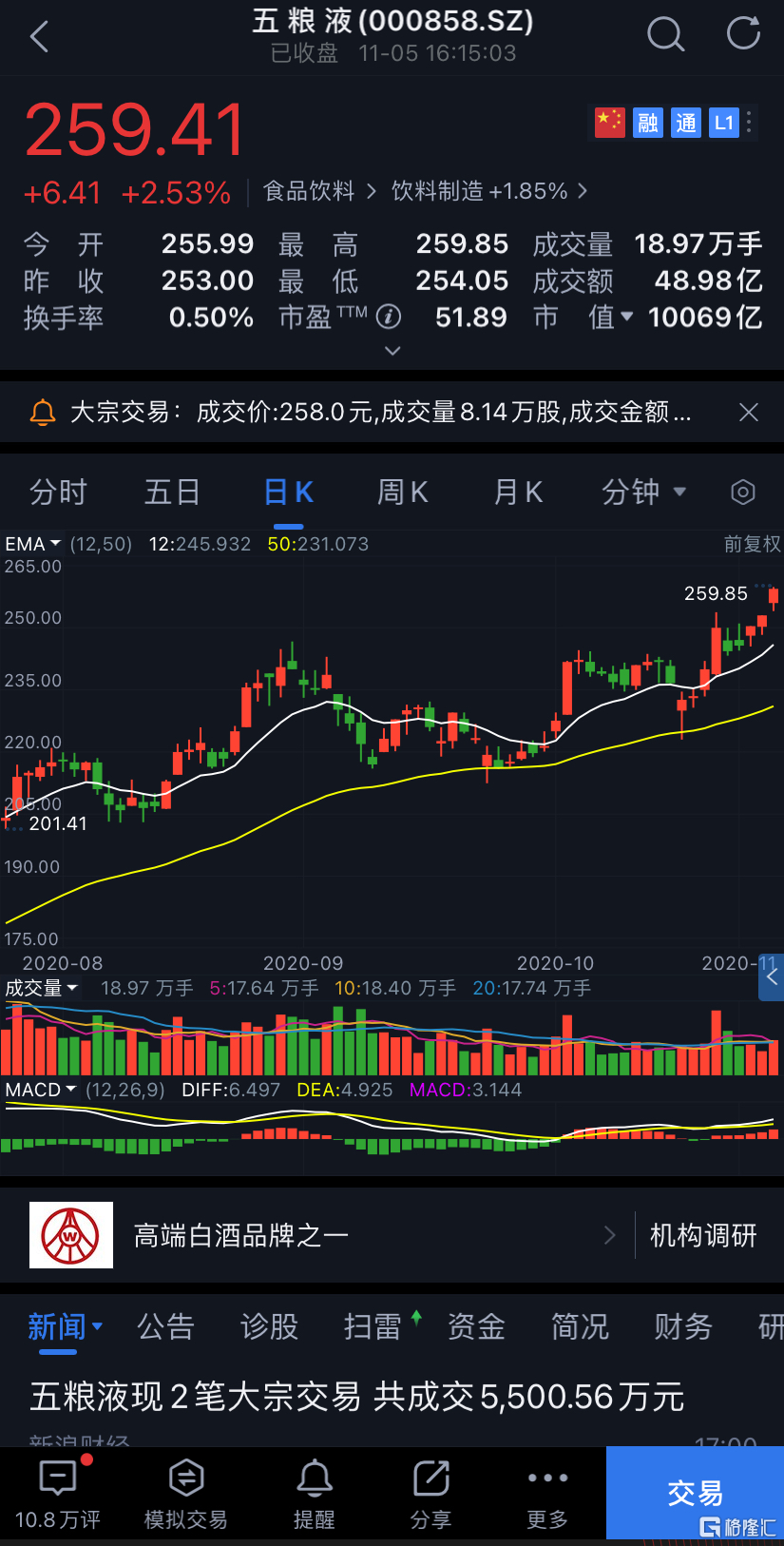Viewport: 784px width, 1546px height.
Task: Open the 简况 profile tab
Action: (580, 1326)
